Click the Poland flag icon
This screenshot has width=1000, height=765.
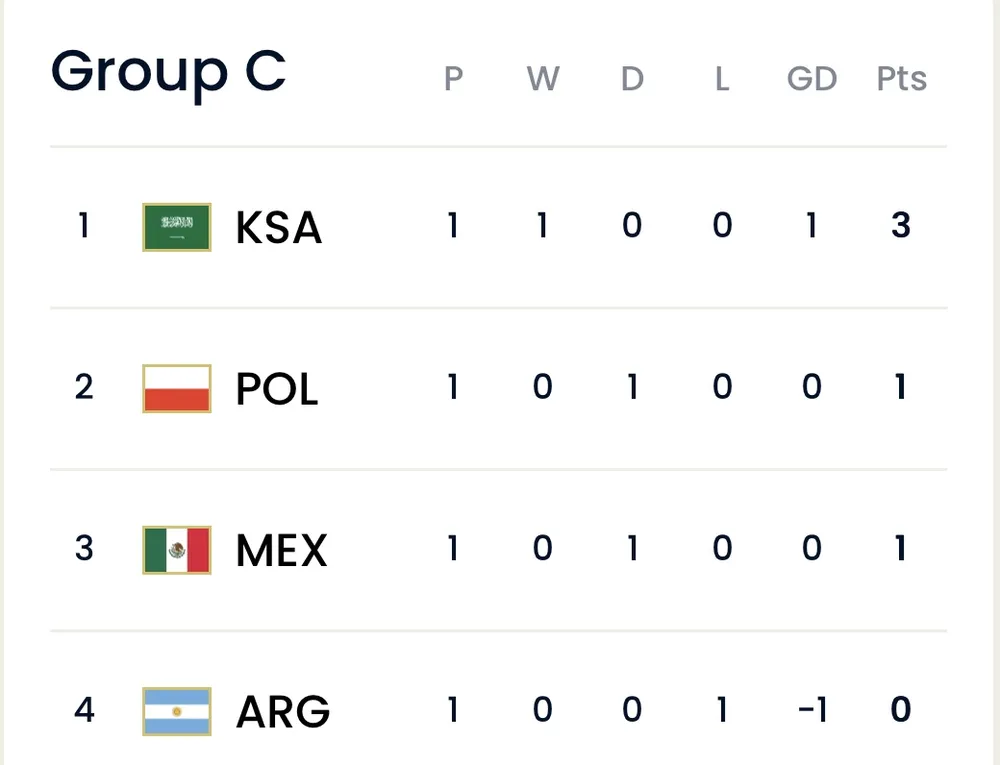pos(177,388)
